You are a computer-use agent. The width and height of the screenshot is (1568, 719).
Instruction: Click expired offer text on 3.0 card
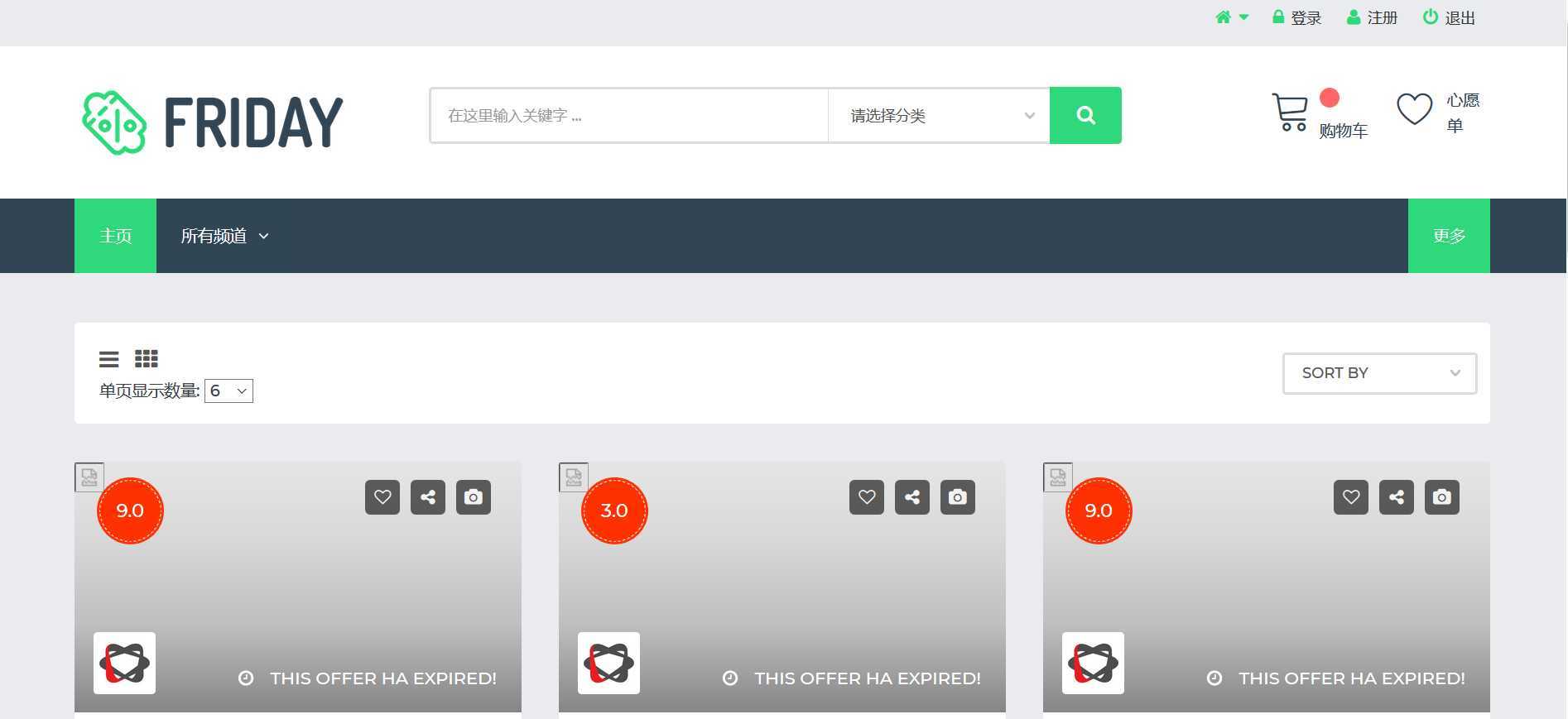coord(868,678)
